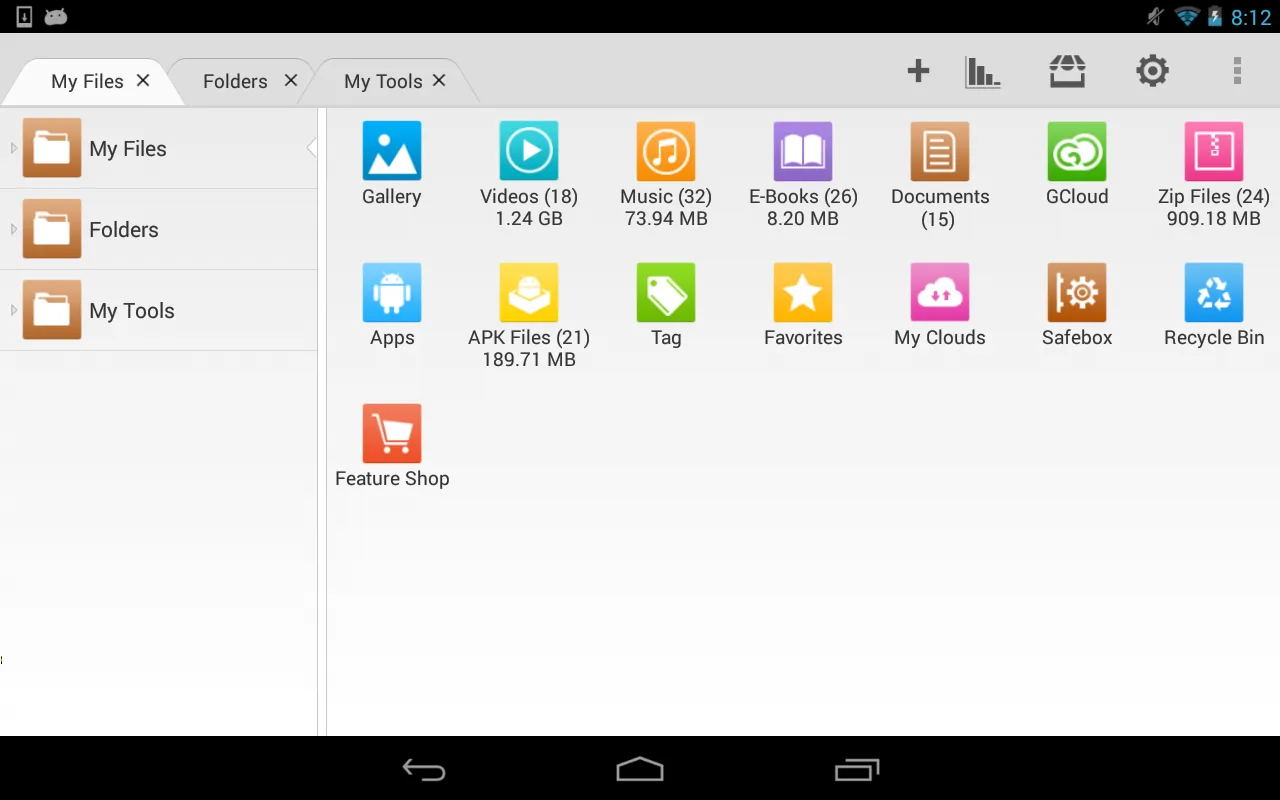Add a new tab with the plus button
Viewport: 1280px width, 800px height.
(917, 70)
